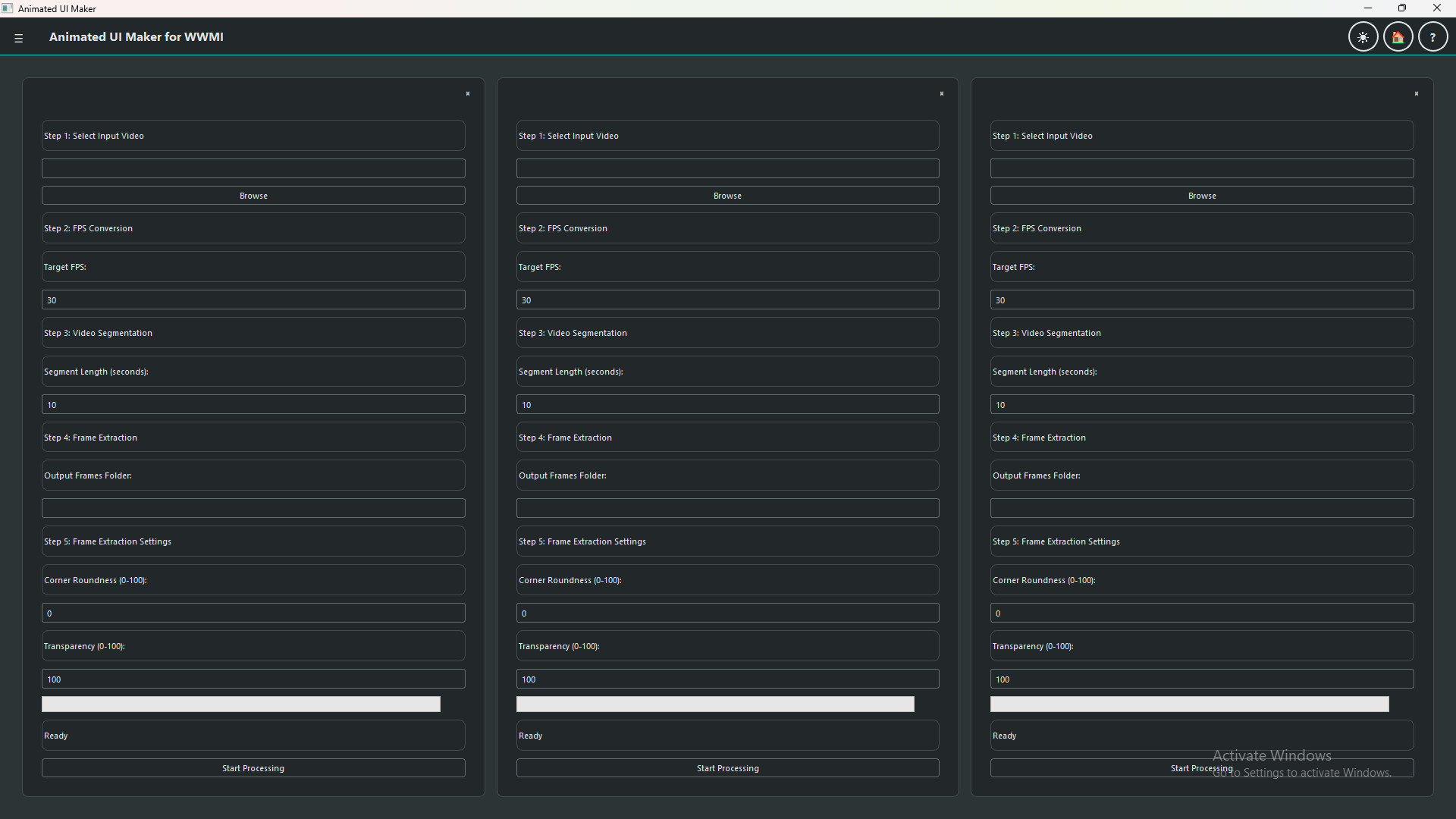Close the right processing panel
1456x819 pixels.
[1417, 93]
